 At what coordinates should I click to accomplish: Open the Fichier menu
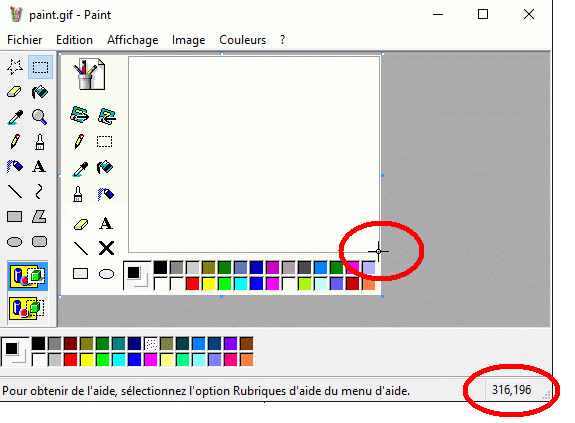(x=25, y=40)
